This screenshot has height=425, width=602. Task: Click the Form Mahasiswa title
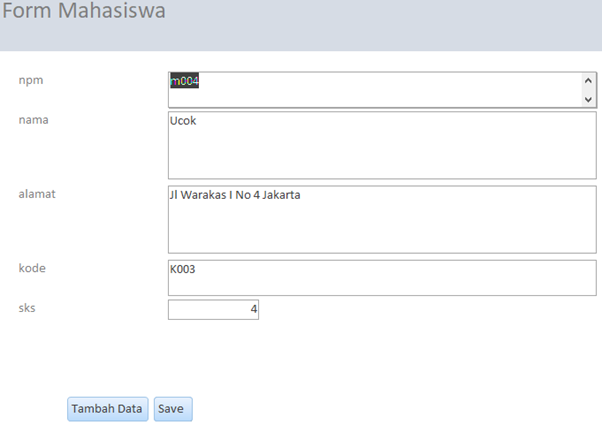[84, 13]
